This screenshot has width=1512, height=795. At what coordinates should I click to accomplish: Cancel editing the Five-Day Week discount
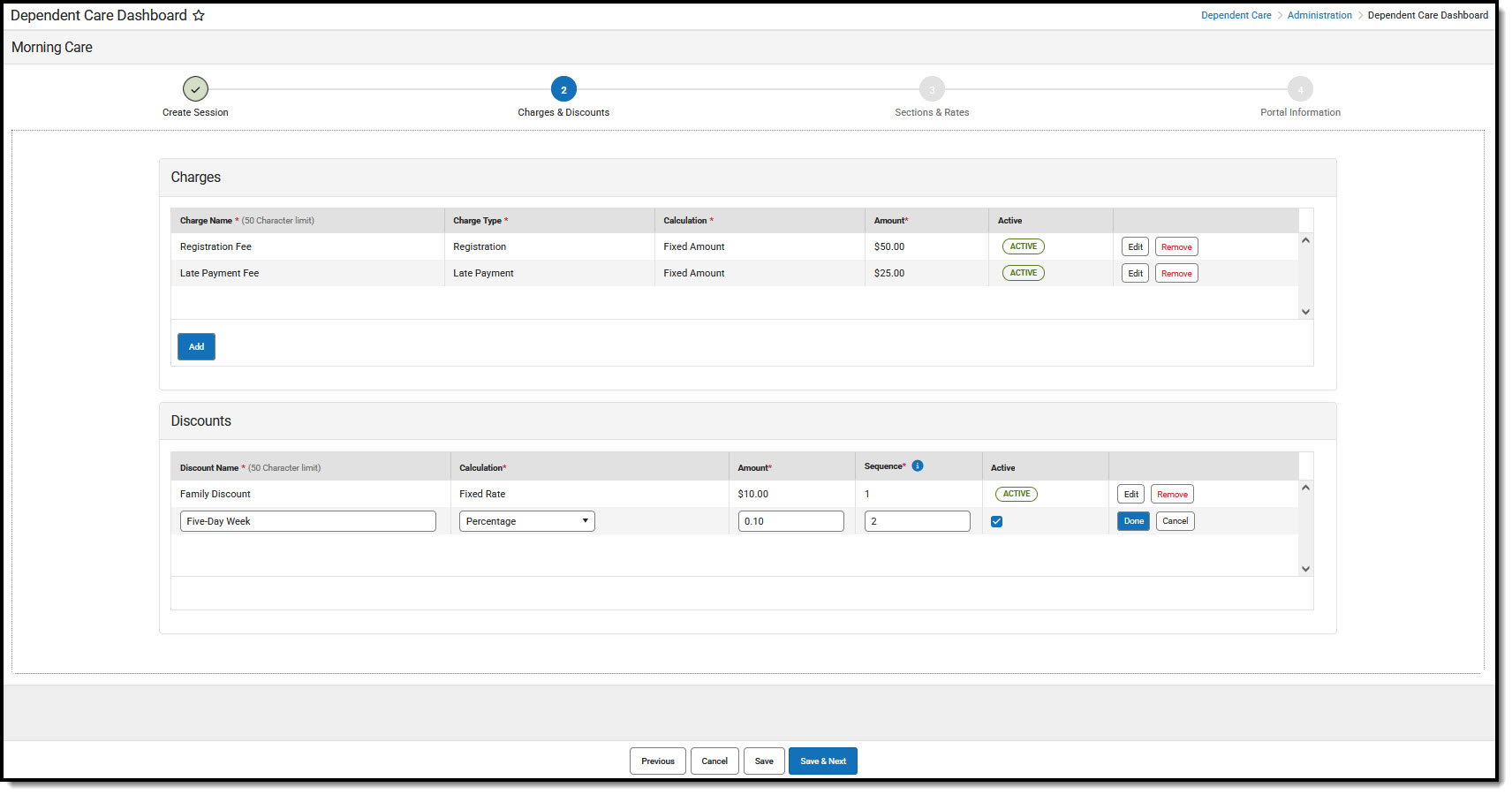(1175, 521)
